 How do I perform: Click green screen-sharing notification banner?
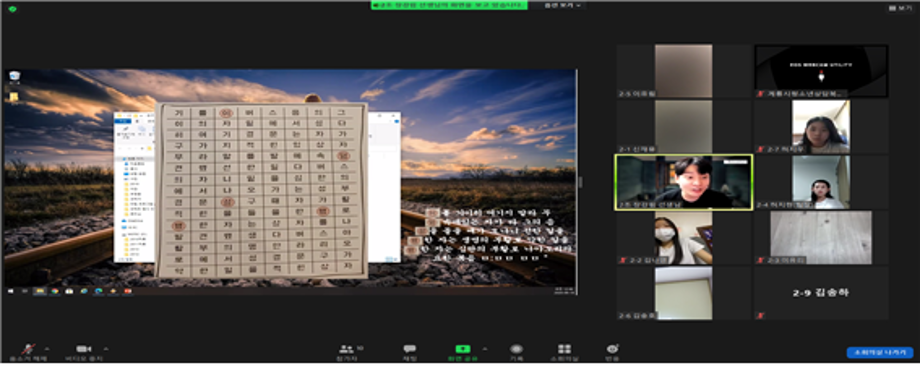[x=449, y=5]
